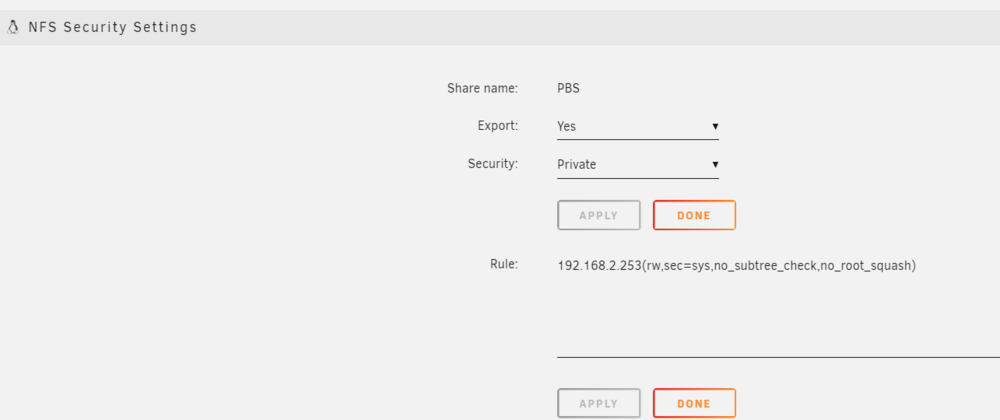Click the Security label

[492, 164]
